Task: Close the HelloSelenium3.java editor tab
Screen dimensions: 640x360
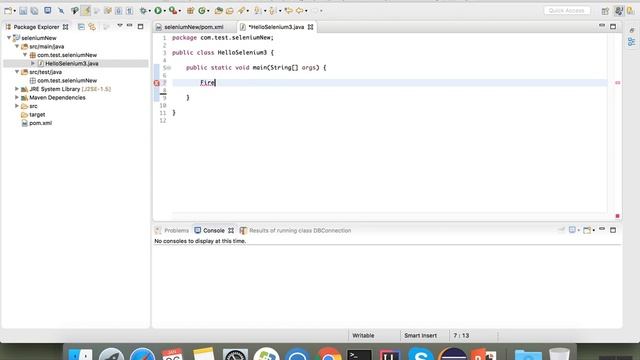Action: click(x=311, y=27)
